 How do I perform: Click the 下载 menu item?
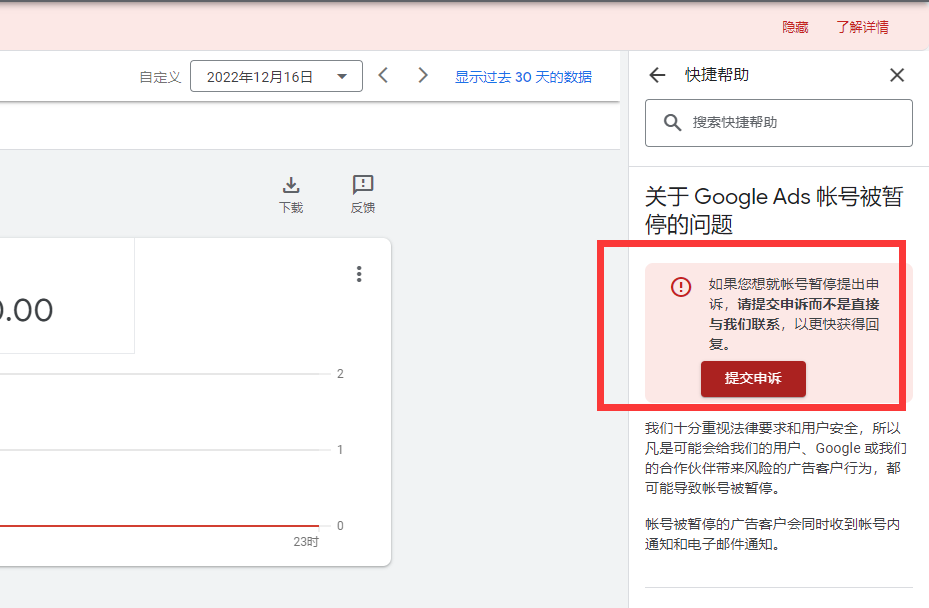pos(290,207)
